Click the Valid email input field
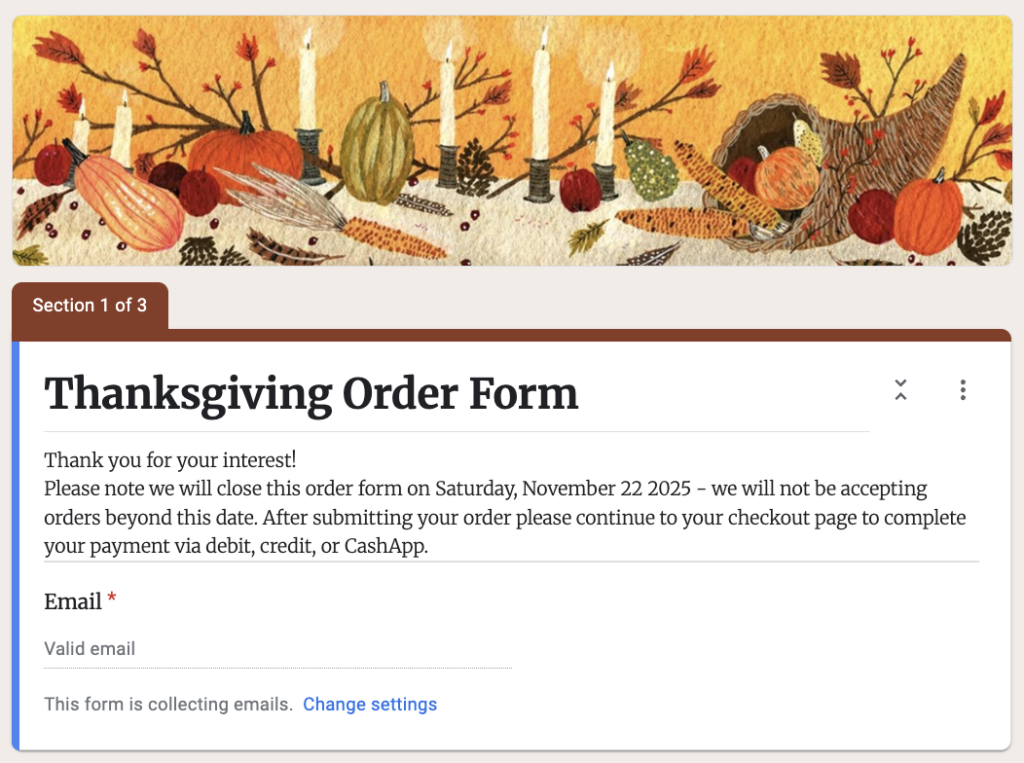The image size is (1024, 763). click(x=200, y=648)
